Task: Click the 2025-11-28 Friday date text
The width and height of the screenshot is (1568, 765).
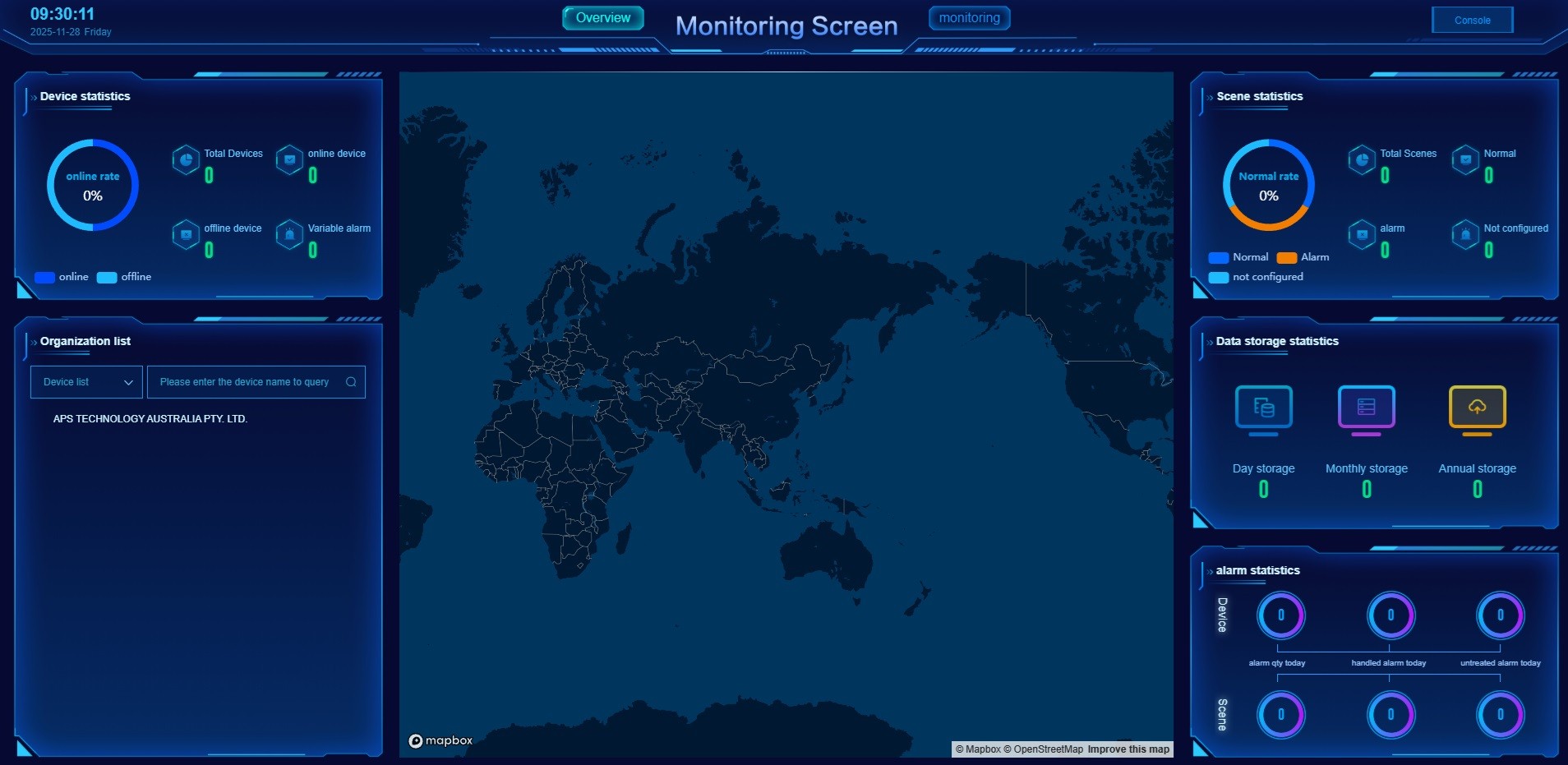Action: (x=71, y=32)
